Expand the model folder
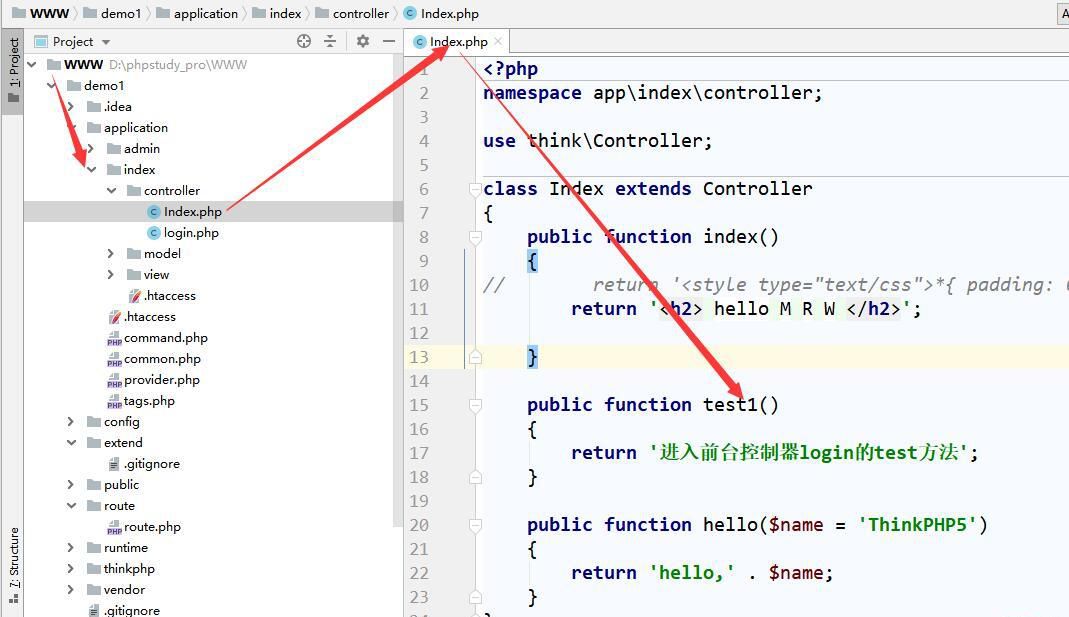Screen dimensions: 1069x617 pyautogui.click(x=111, y=254)
